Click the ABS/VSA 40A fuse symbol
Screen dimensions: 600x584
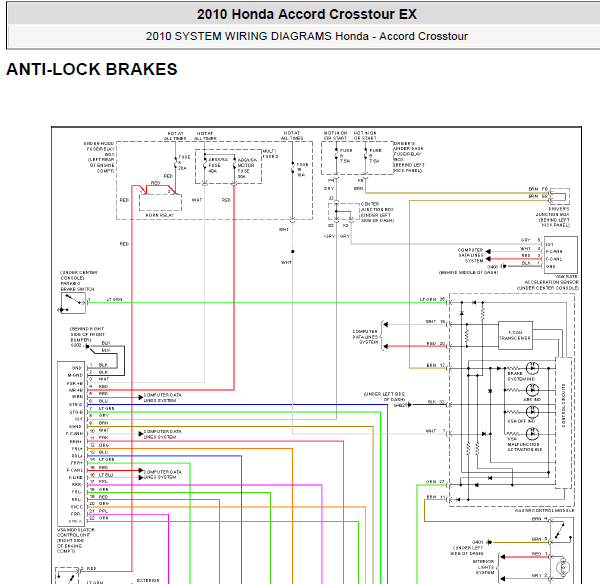point(205,165)
